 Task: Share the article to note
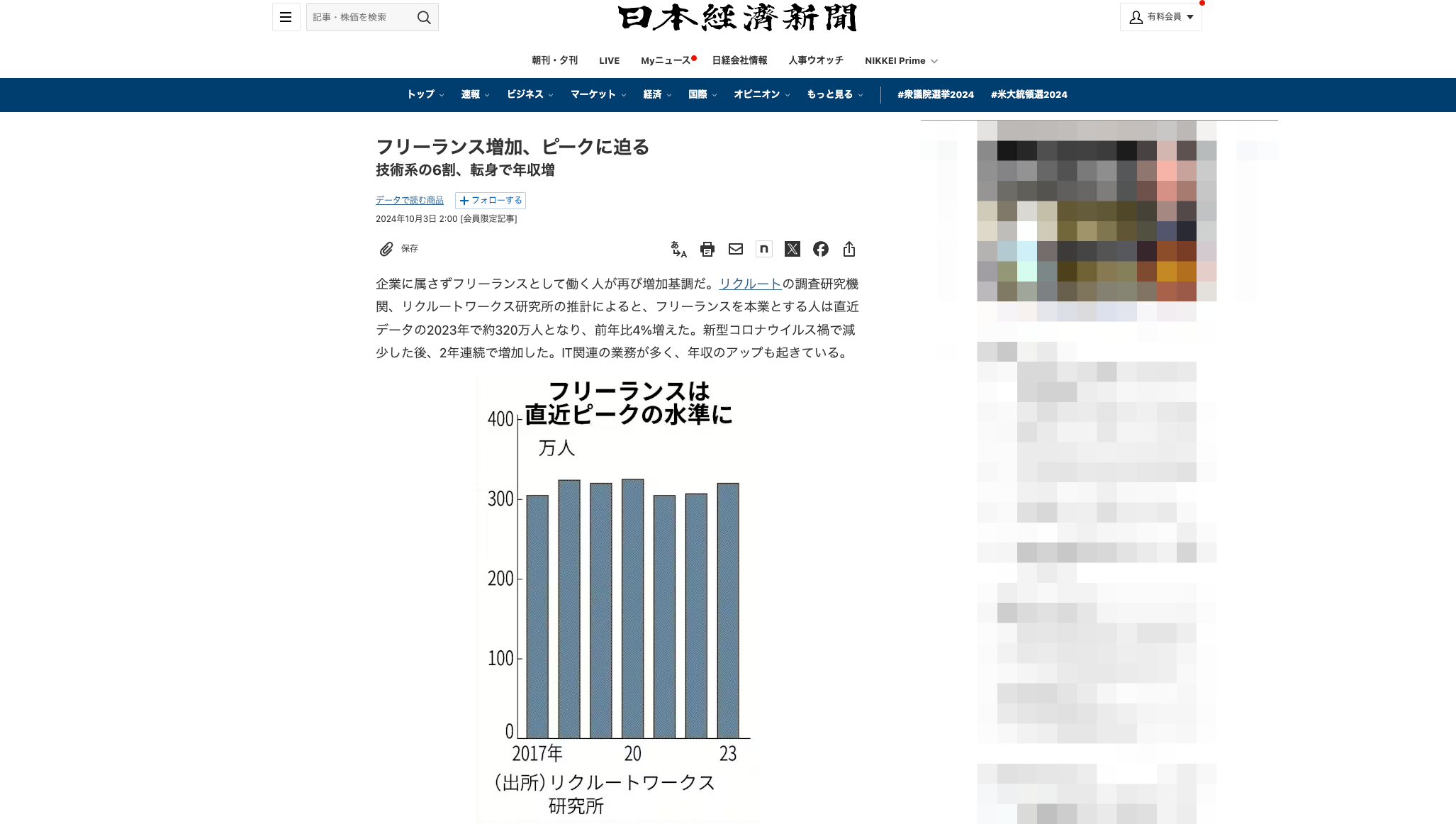763,249
